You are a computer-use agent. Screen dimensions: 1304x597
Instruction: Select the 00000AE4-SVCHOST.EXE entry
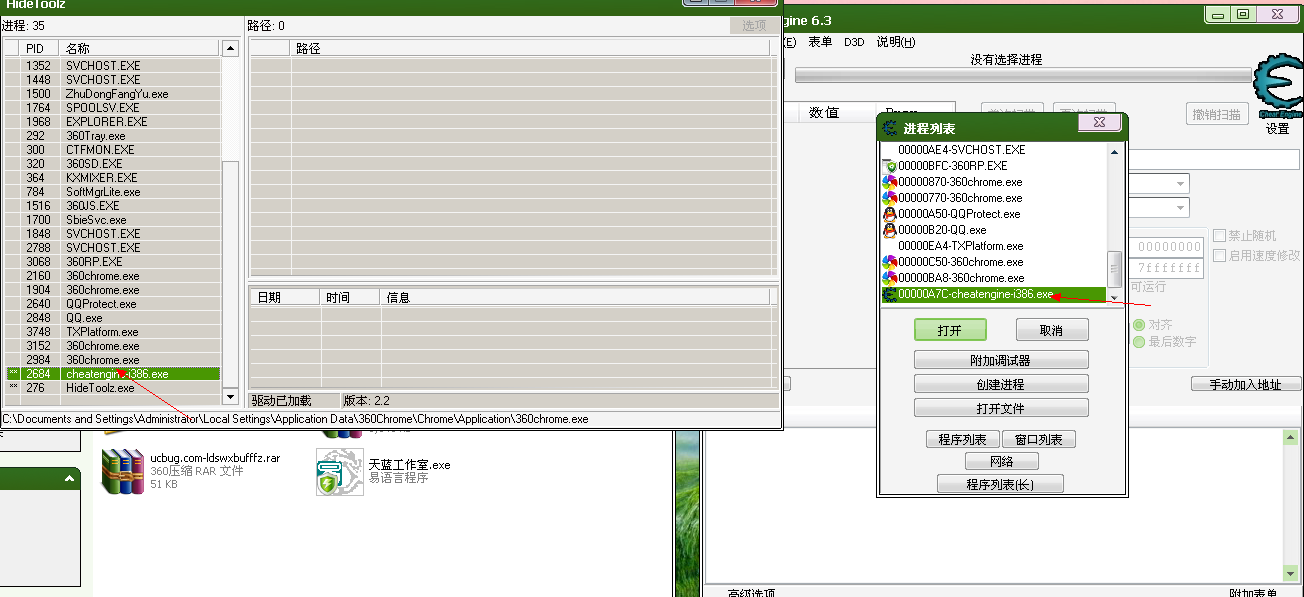[x=993, y=150]
